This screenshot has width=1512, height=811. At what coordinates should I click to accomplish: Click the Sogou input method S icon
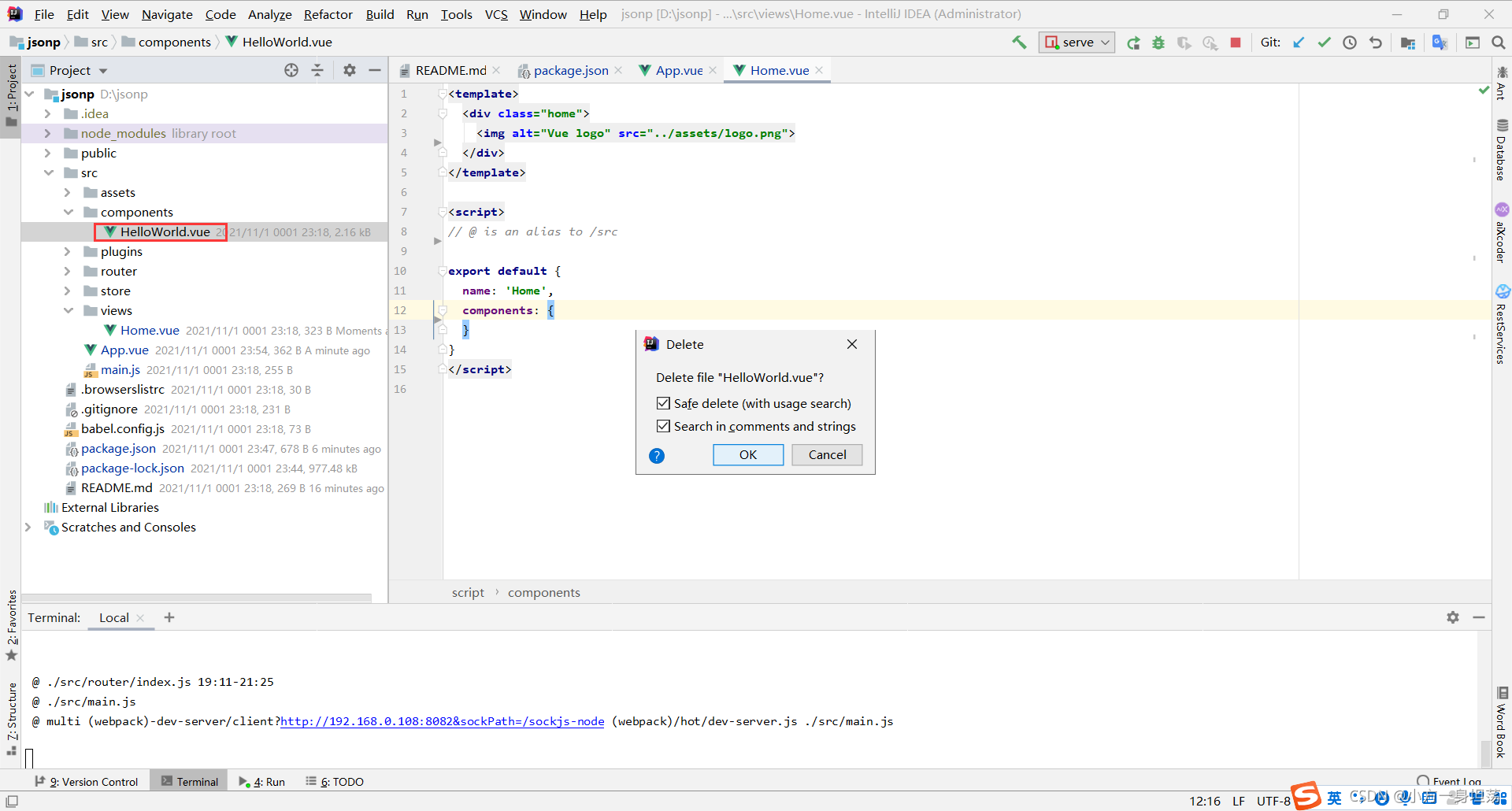coord(1306,796)
